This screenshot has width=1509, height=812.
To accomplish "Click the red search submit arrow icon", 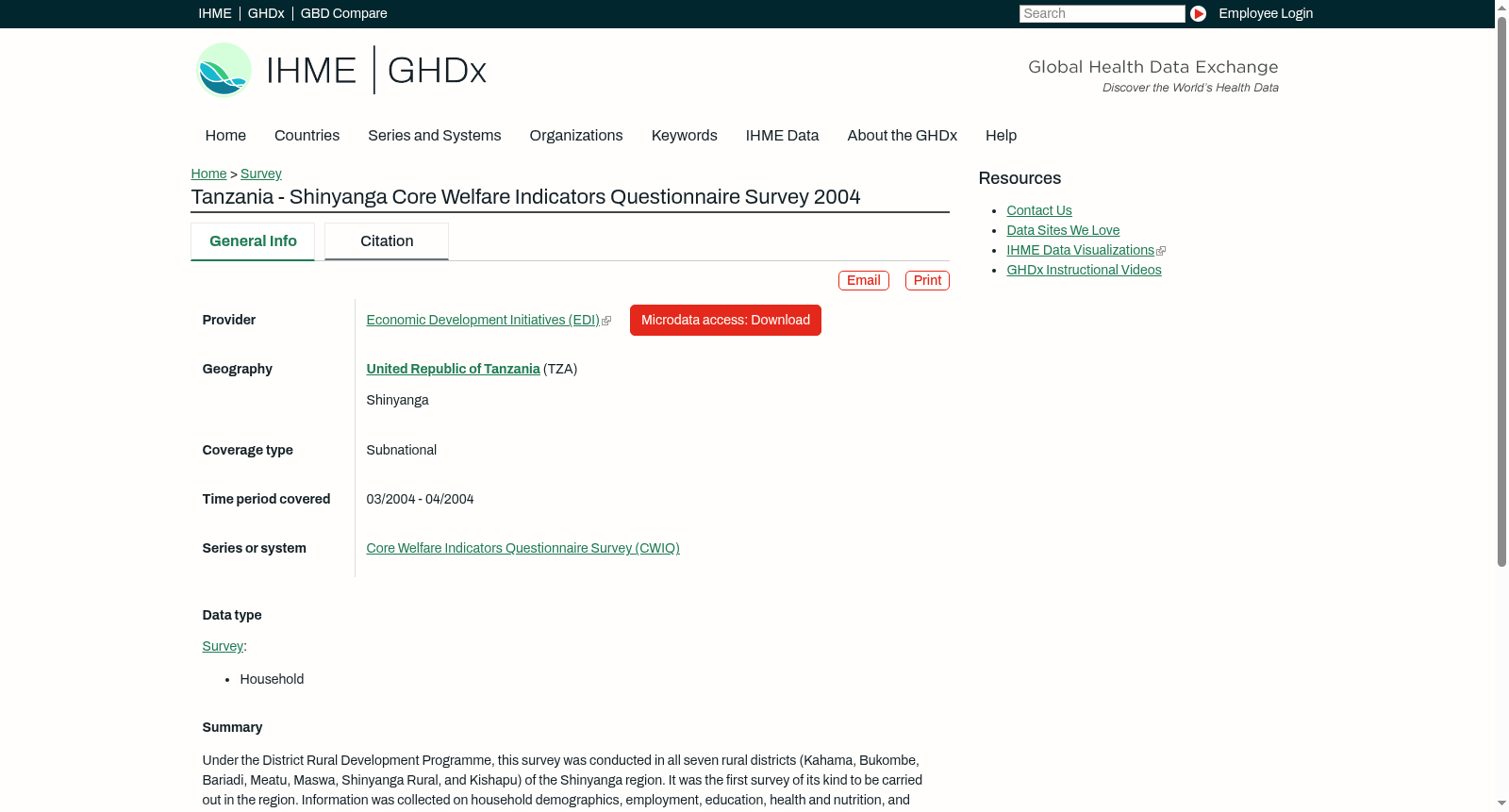I will (1198, 13).
